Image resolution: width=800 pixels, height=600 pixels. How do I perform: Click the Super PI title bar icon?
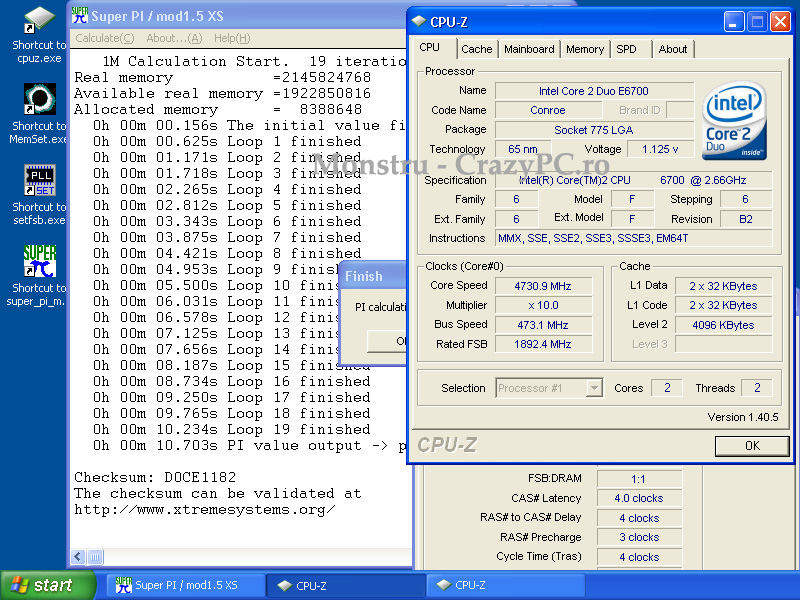point(80,16)
